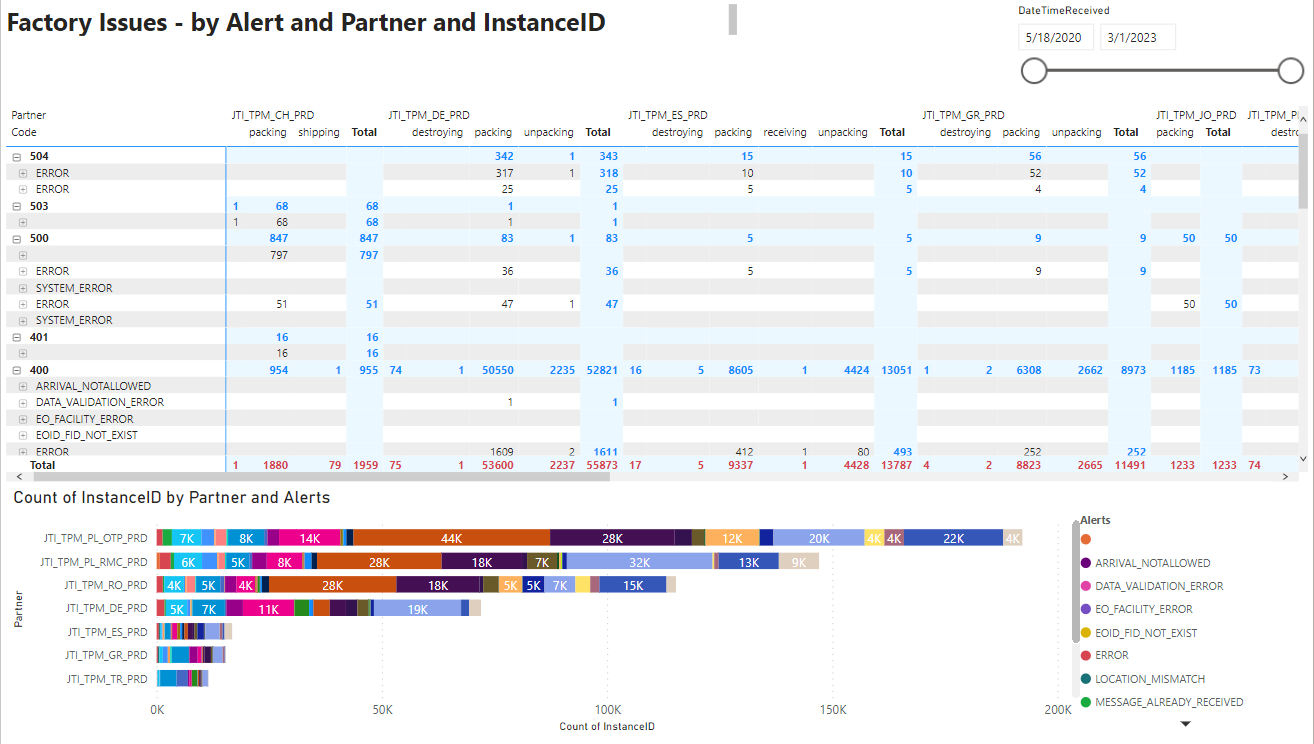Click the 13051 total cell
The image size is (1314, 744).
pos(896,370)
